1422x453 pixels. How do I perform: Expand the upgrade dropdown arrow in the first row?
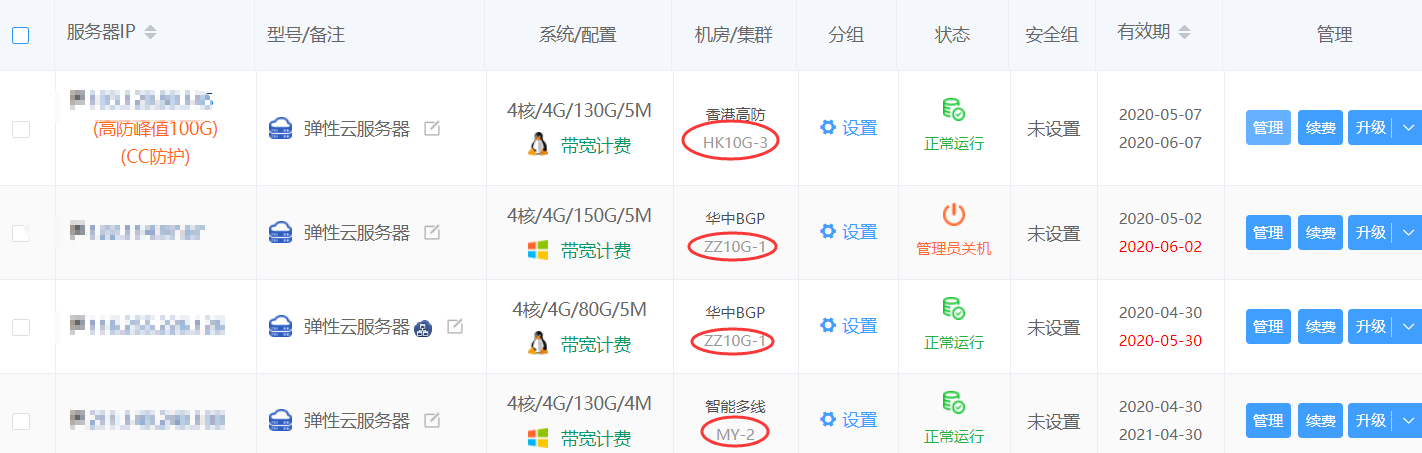(x=1408, y=127)
